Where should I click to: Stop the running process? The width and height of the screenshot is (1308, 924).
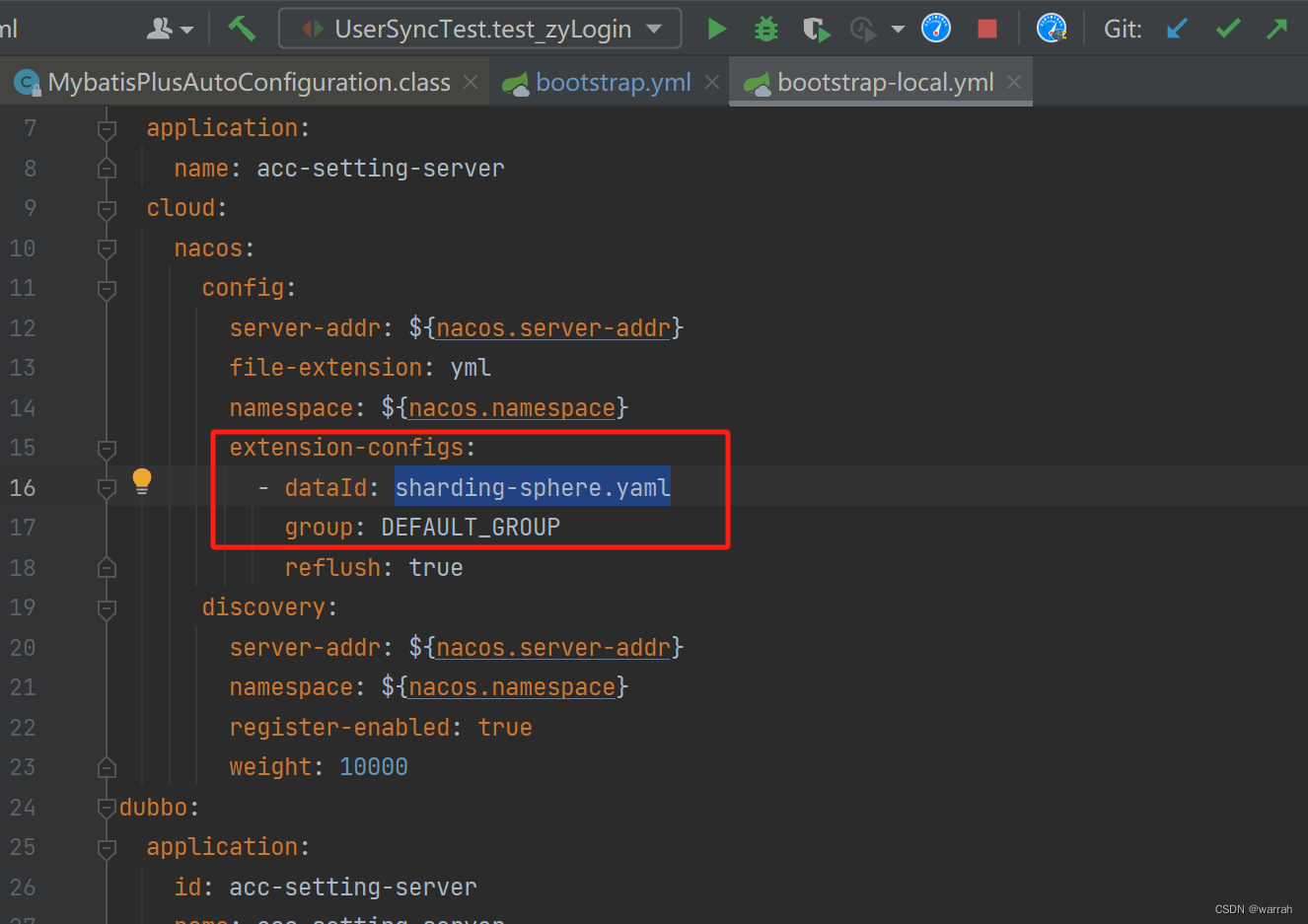pos(986,29)
